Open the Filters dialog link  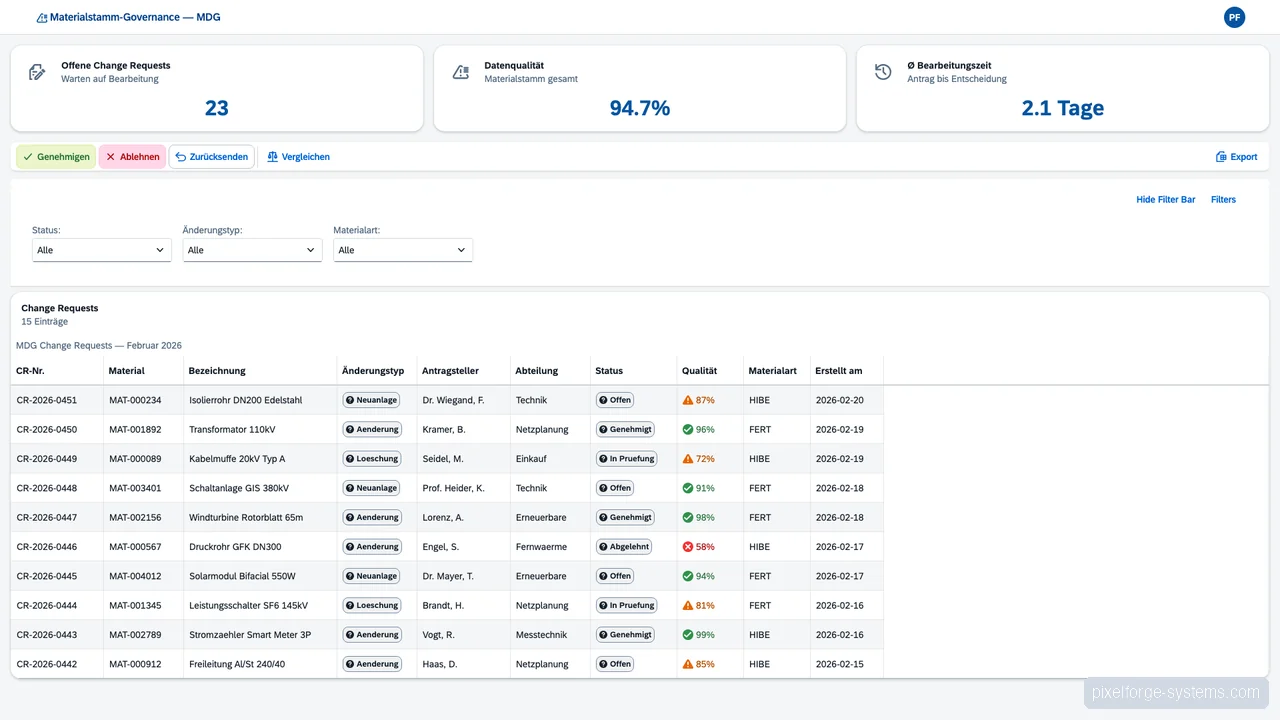(1223, 200)
